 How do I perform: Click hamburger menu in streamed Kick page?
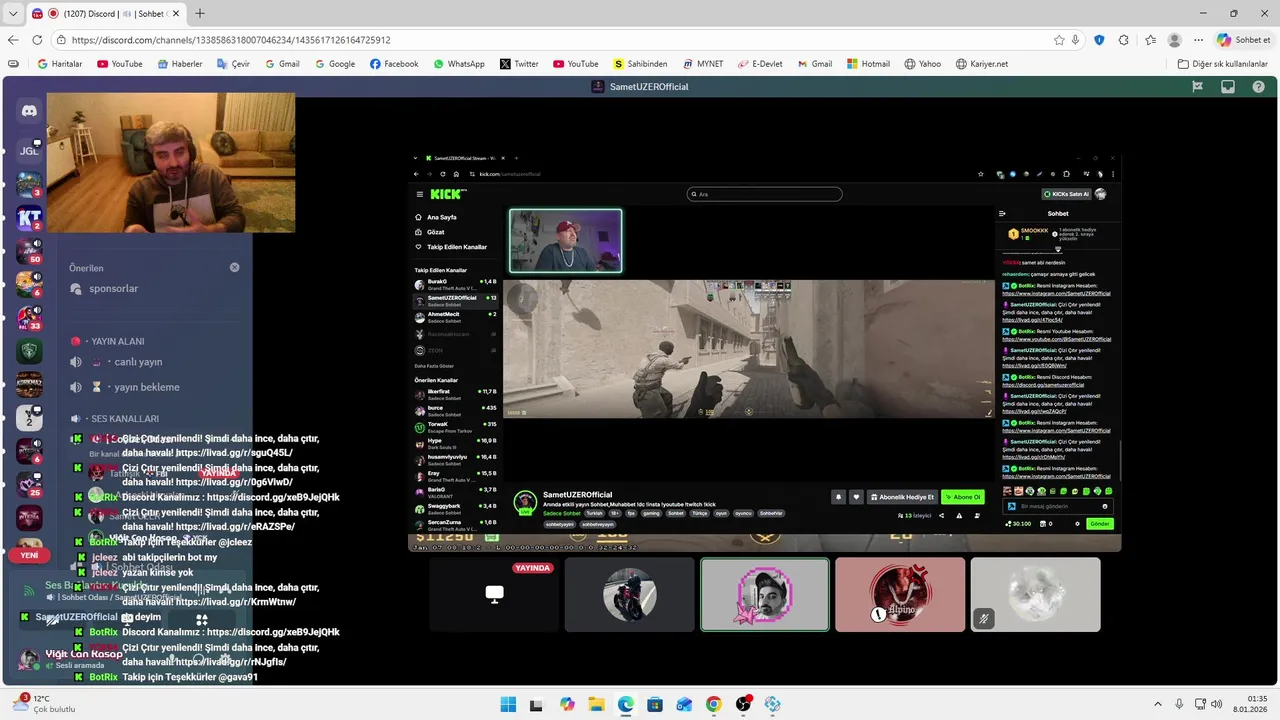coord(420,194)
